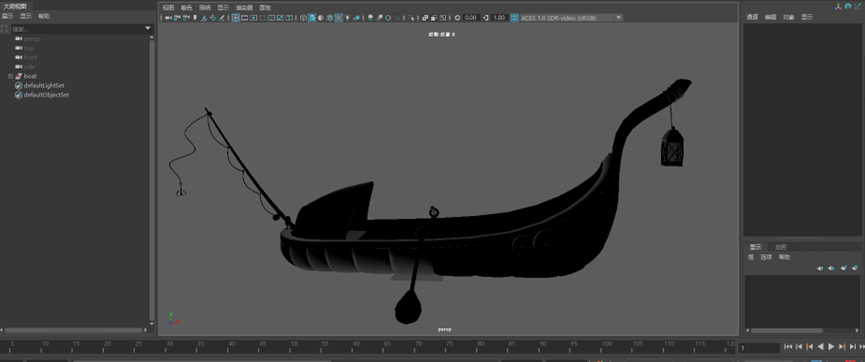865x362 pixels.
Task: Toggle the film gate display
Action: click(244, 18)
